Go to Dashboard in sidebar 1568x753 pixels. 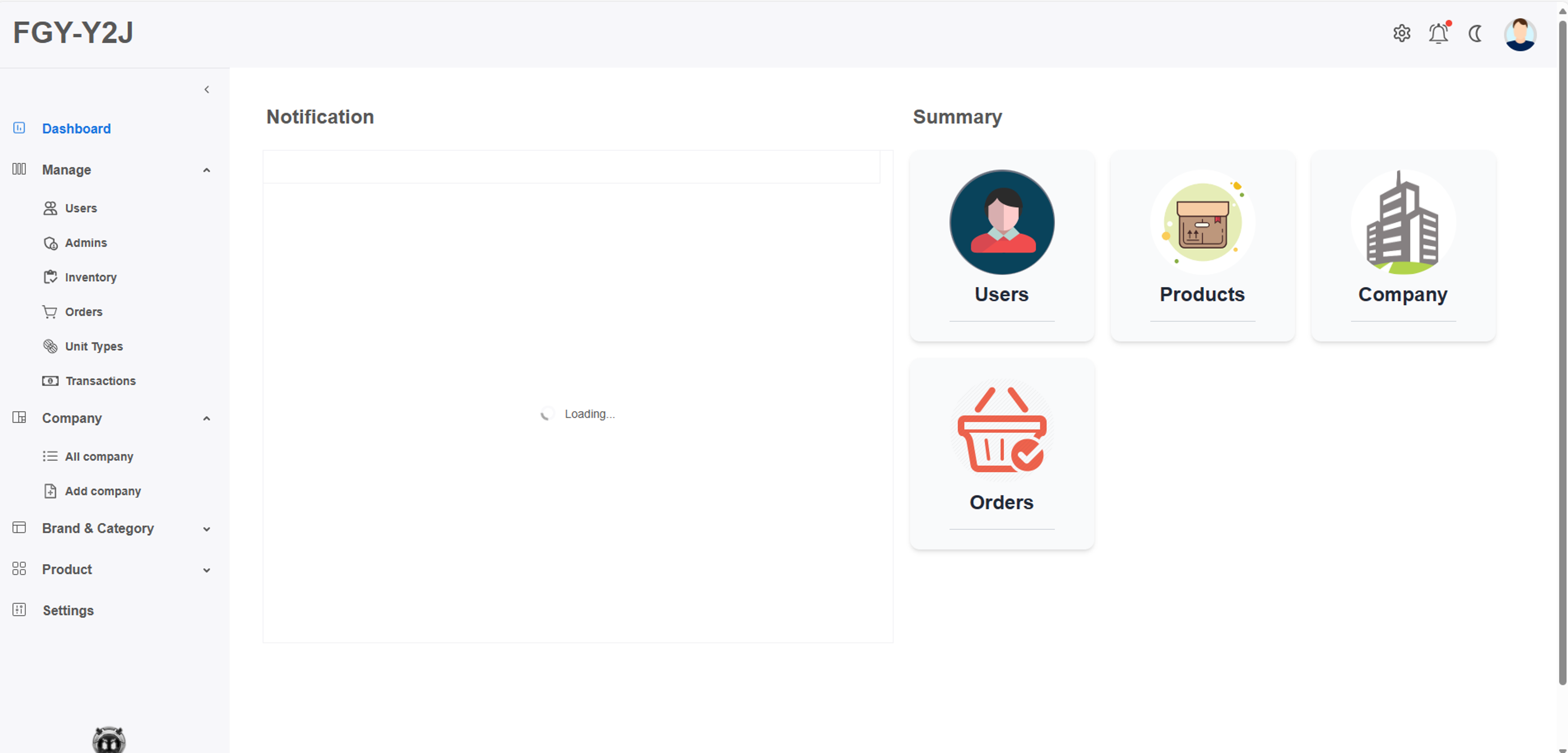(x=76, y=128)
